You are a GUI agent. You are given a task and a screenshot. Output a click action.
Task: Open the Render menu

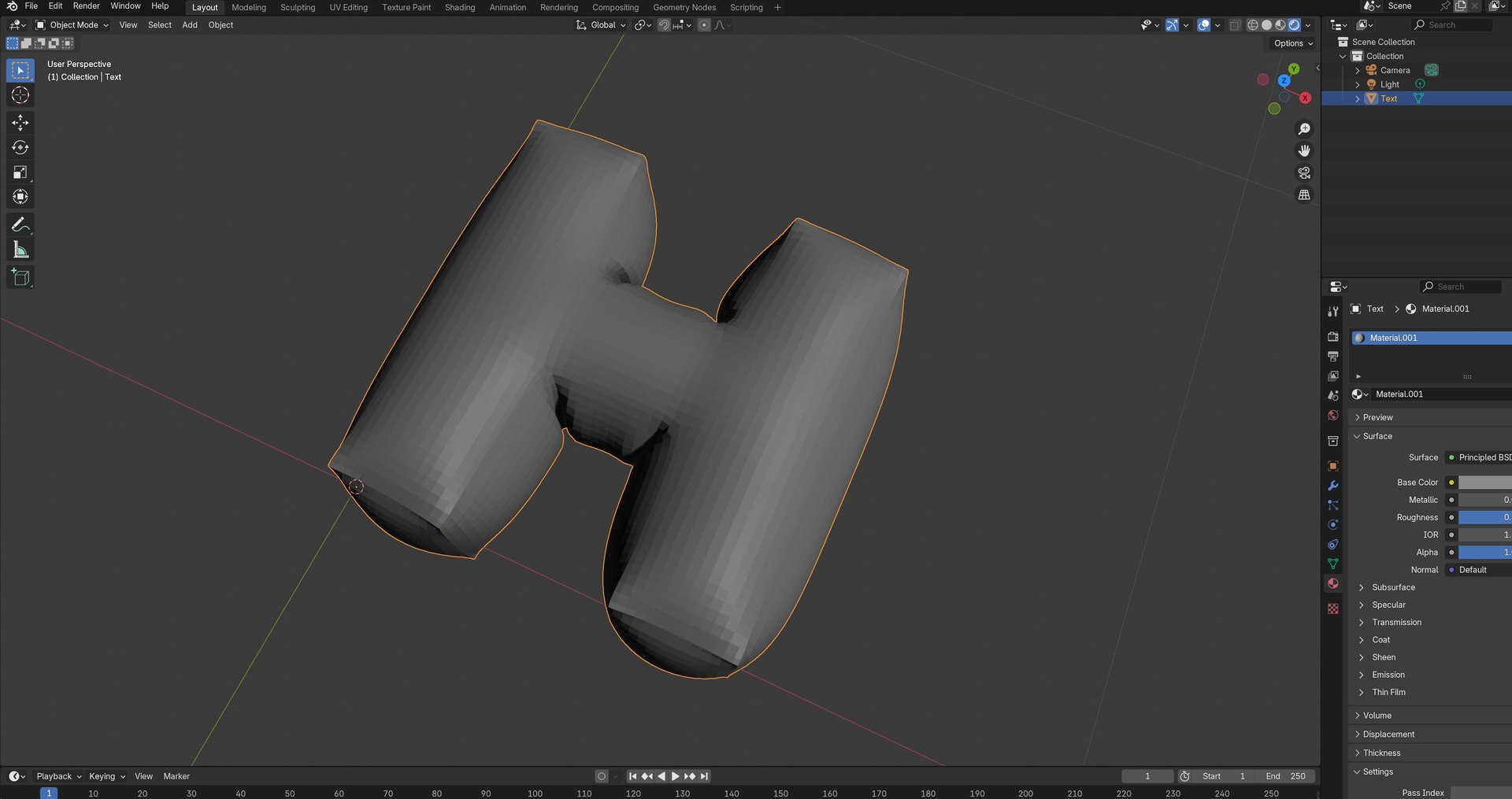pos(86,6)
